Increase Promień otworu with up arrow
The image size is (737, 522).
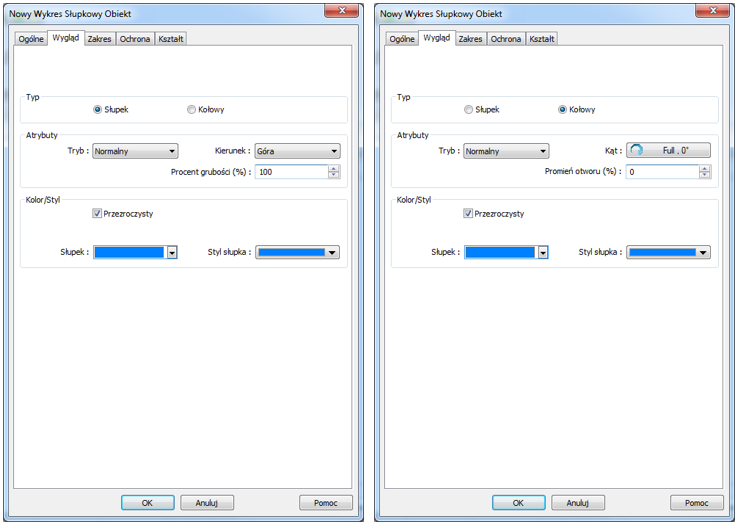[704, 169]
